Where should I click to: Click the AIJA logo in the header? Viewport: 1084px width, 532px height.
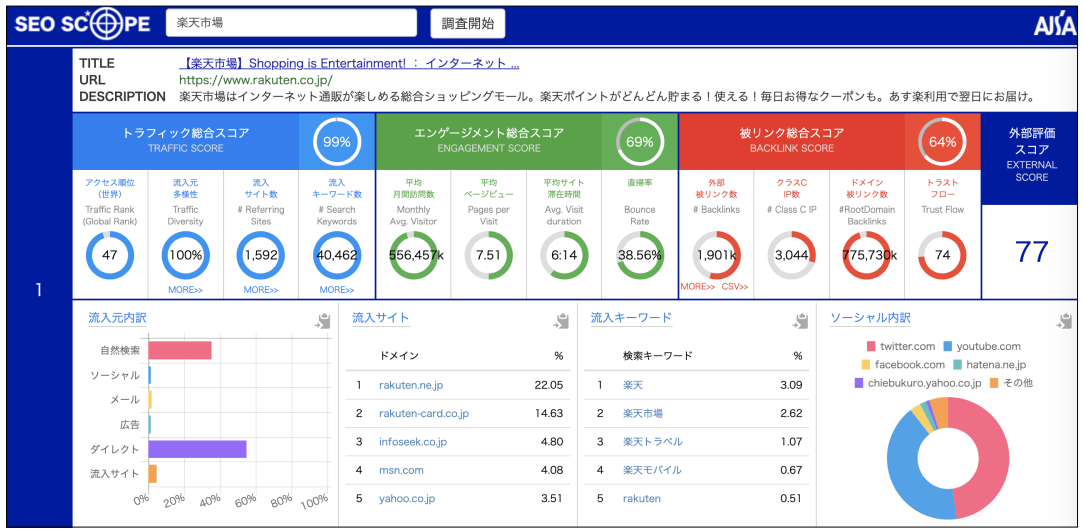click(x=1054, y=25)
